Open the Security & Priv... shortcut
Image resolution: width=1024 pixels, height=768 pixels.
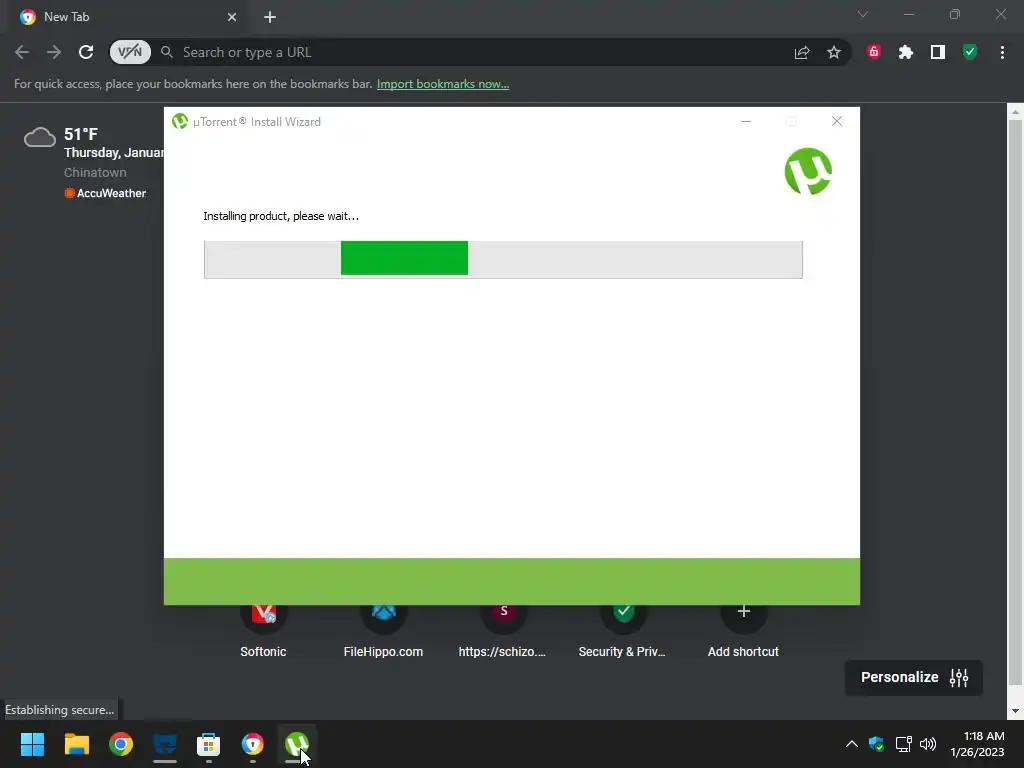[x=622, y=631]
